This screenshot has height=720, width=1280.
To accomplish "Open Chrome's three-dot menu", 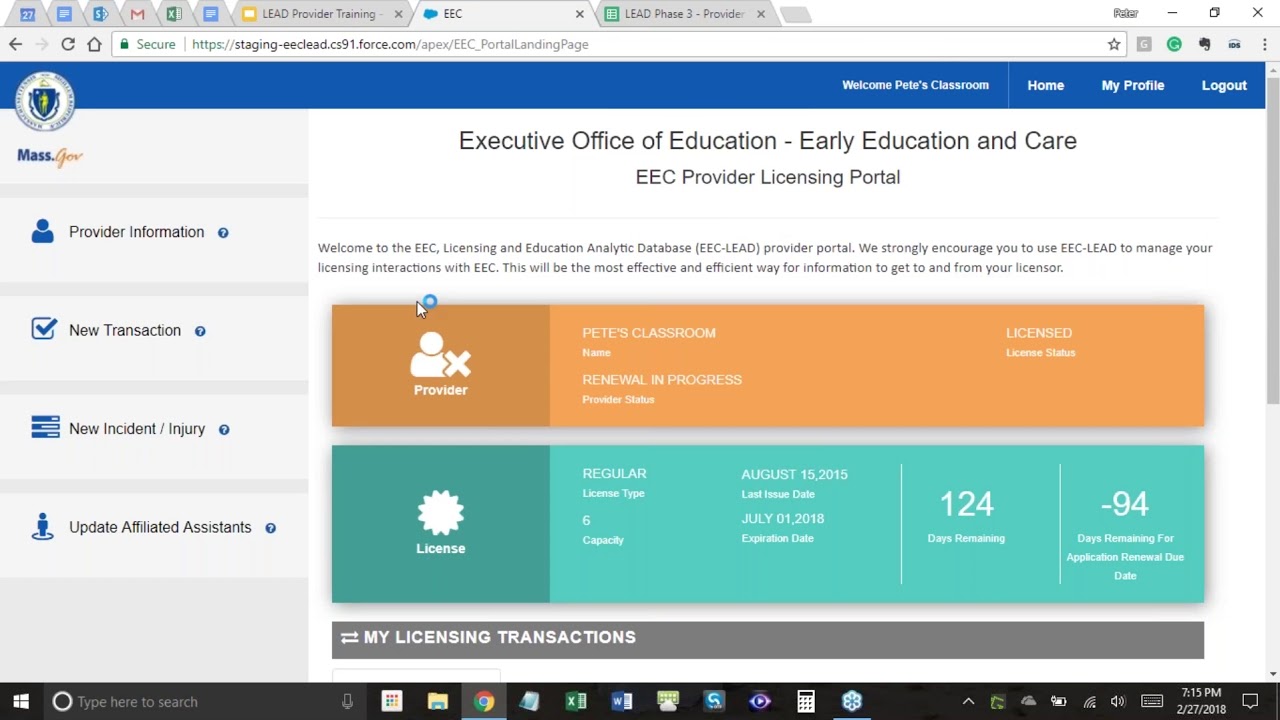I will tap(1264, 44).
